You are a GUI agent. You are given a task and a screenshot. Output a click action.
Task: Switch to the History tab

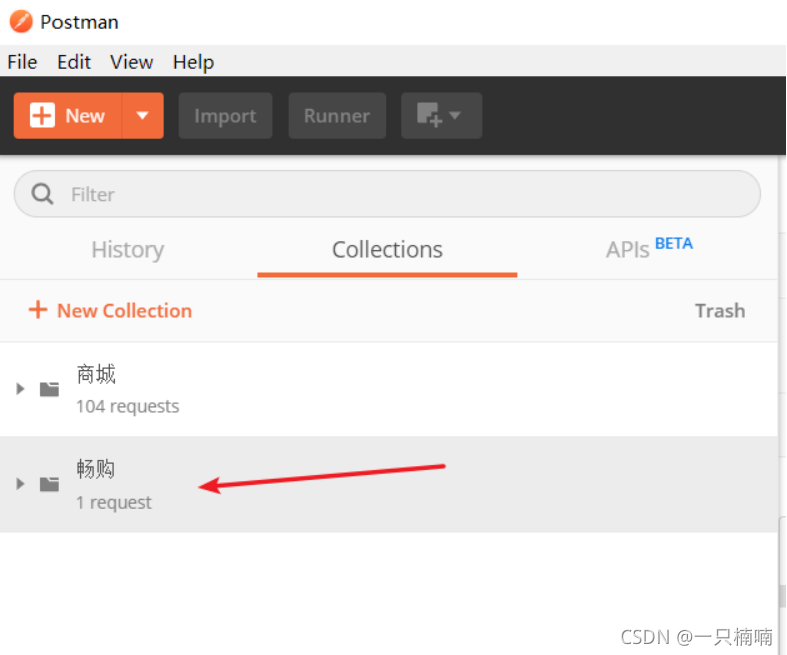[127, 249]
